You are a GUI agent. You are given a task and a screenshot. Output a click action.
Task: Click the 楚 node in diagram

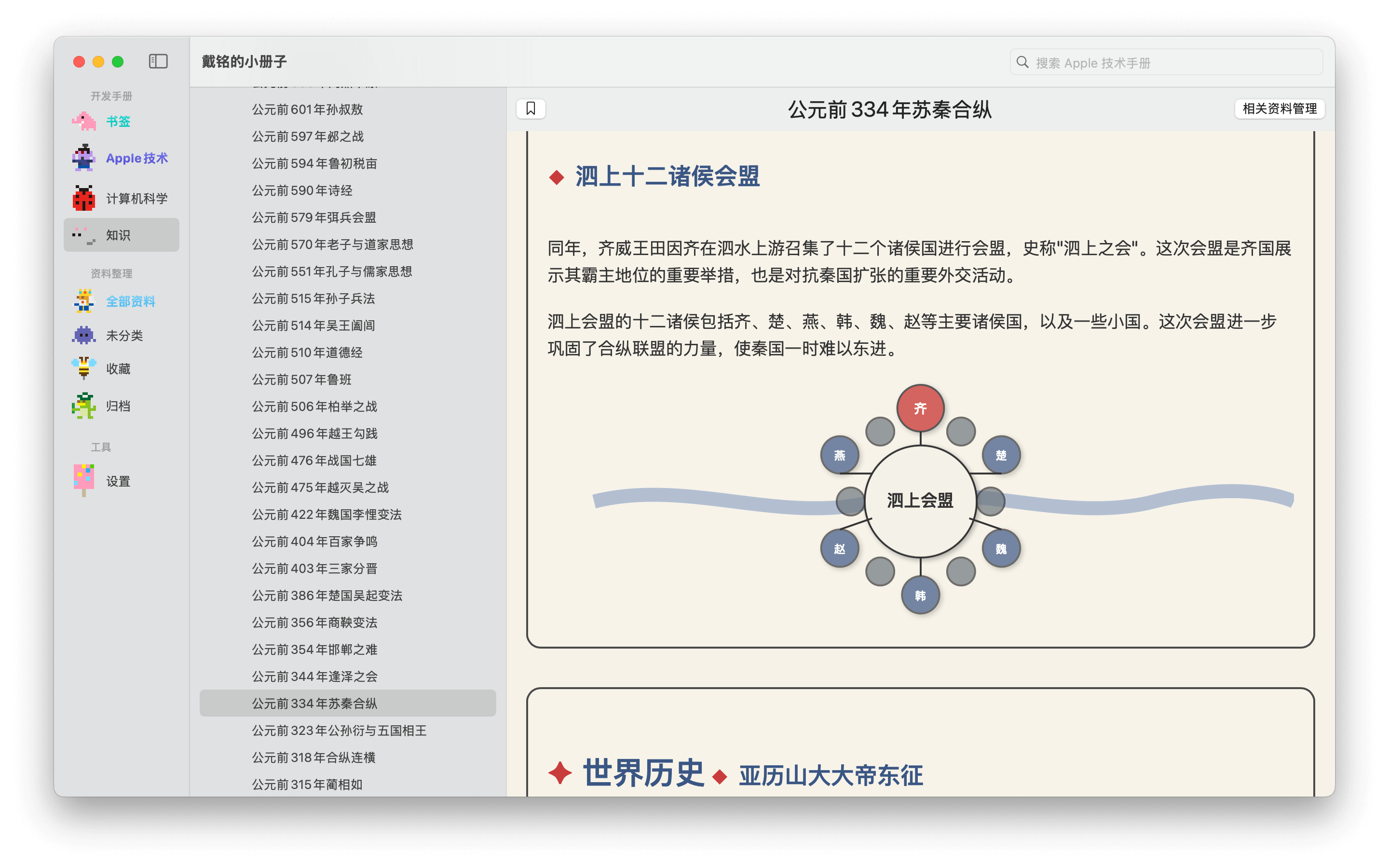[x=1001, y=455]
